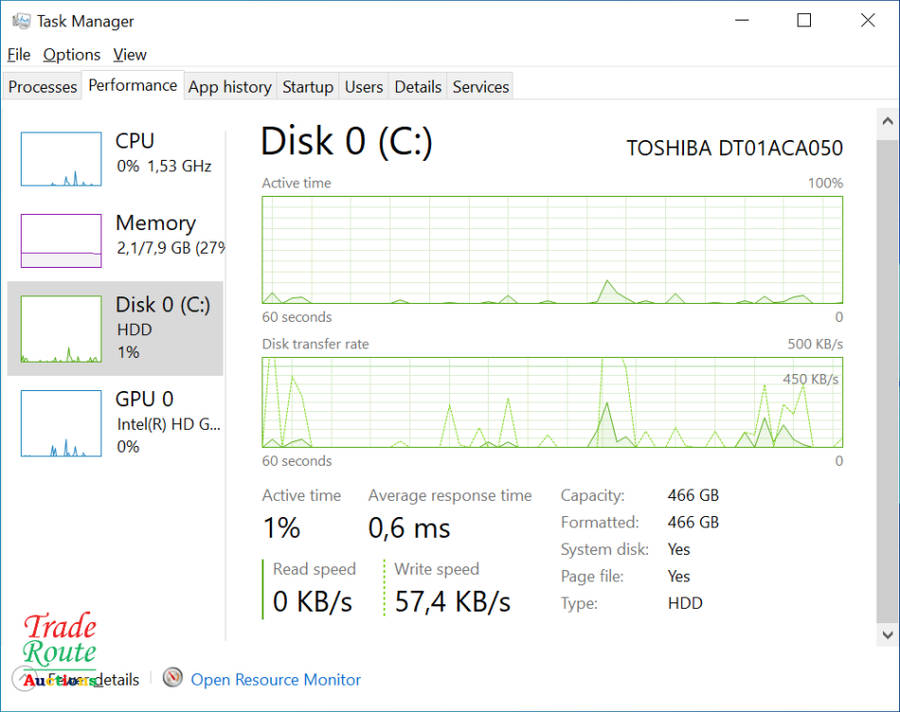Click the Active time graph area

[552, 249]
